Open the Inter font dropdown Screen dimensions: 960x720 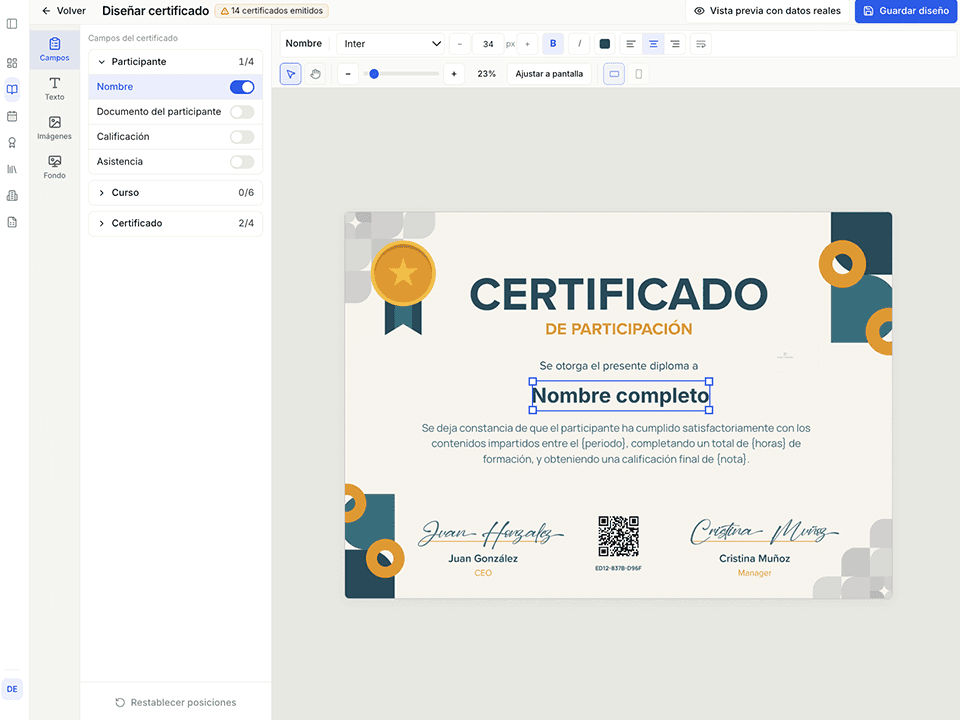pyautogui.click(x=391, y=43)
